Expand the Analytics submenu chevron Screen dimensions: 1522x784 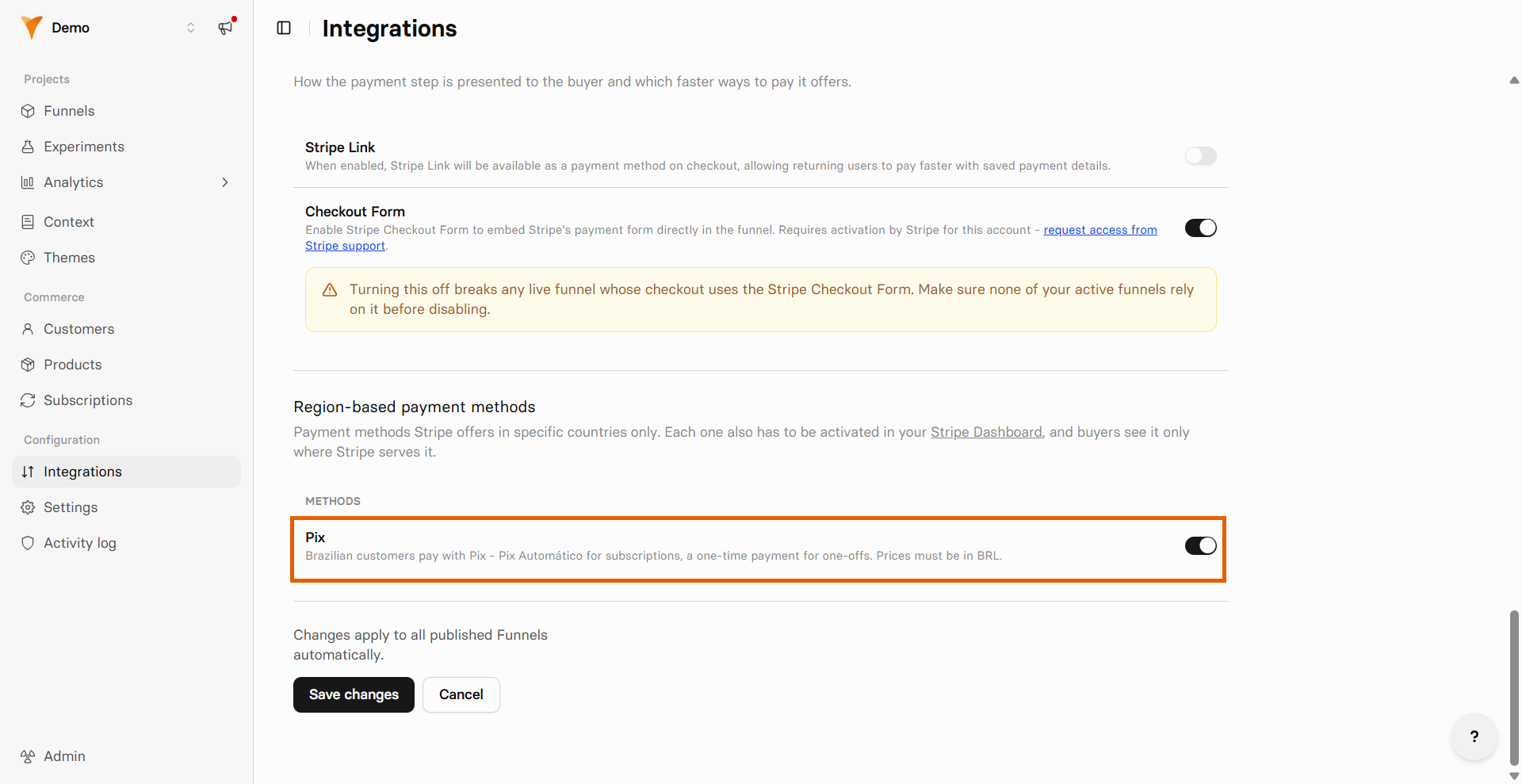(225, 182)
